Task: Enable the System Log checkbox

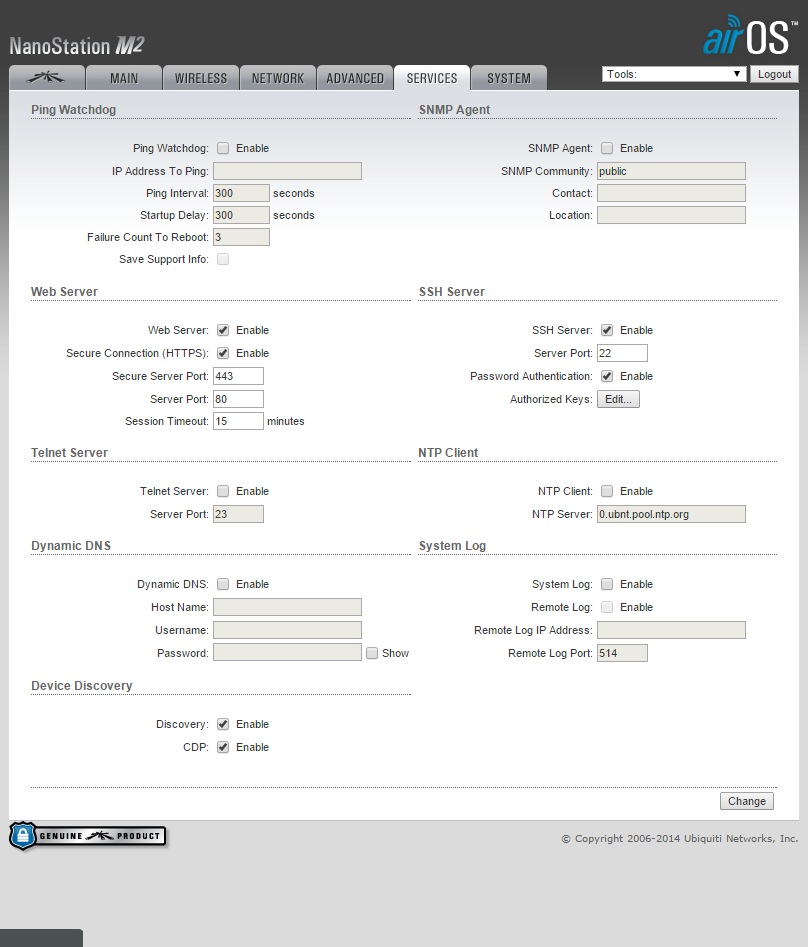Action: pos(607,584)
